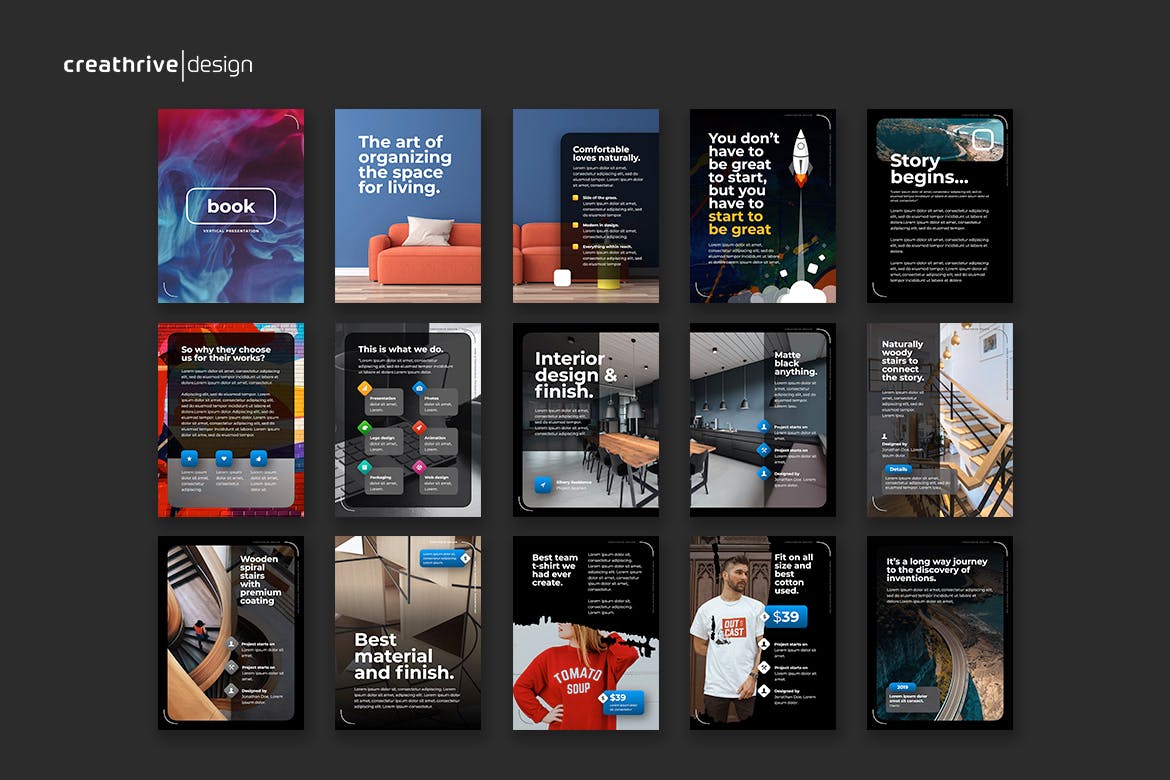The image size is (1170, 780).
Task: Select the 'Wooden spiral stairs' slide thumbnail
Action: pos(231,633)
